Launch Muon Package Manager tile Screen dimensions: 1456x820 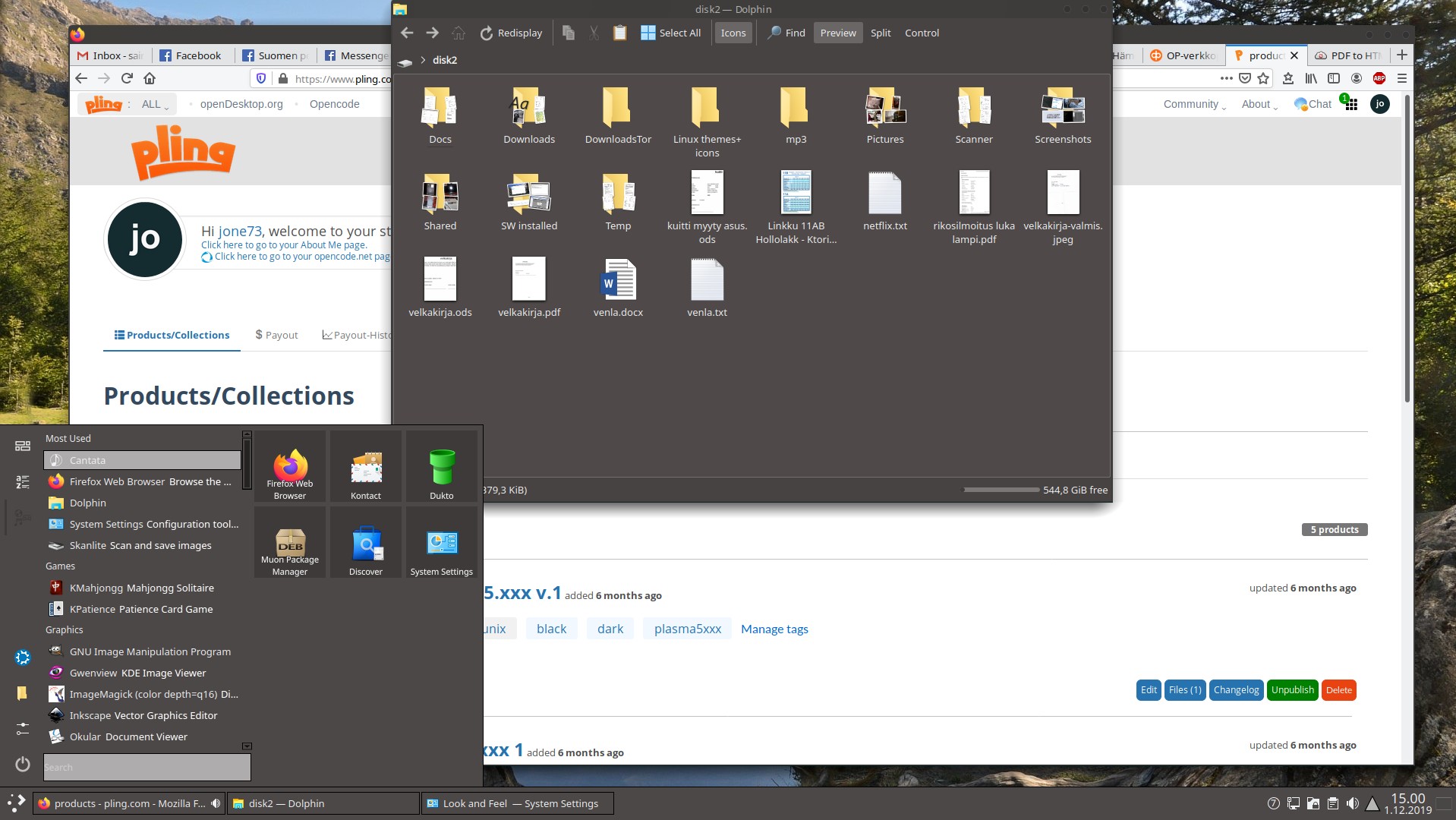point(290,542)
